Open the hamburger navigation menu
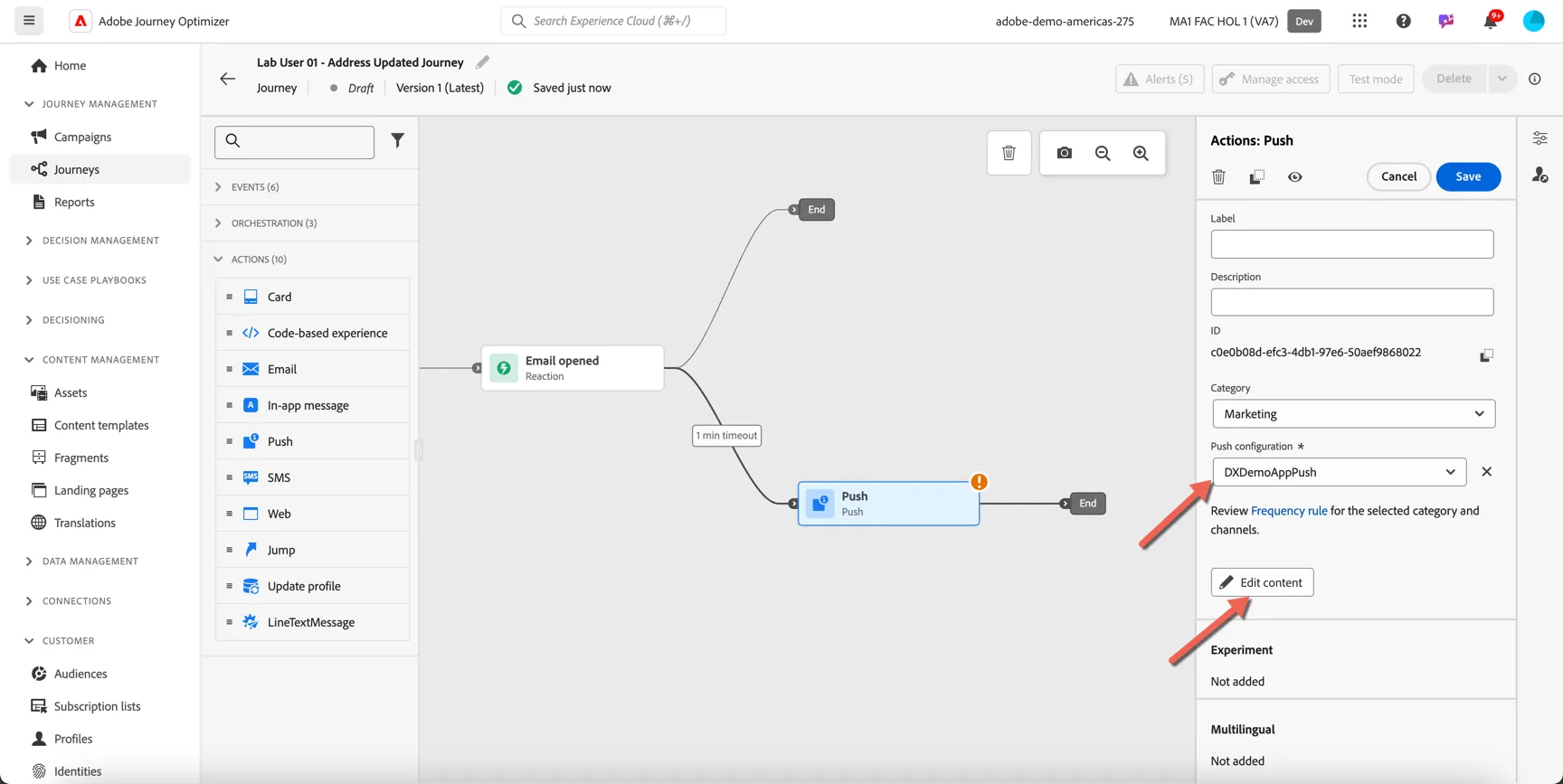Viewport: 1563px width, 784px height. tap(29, 20)
